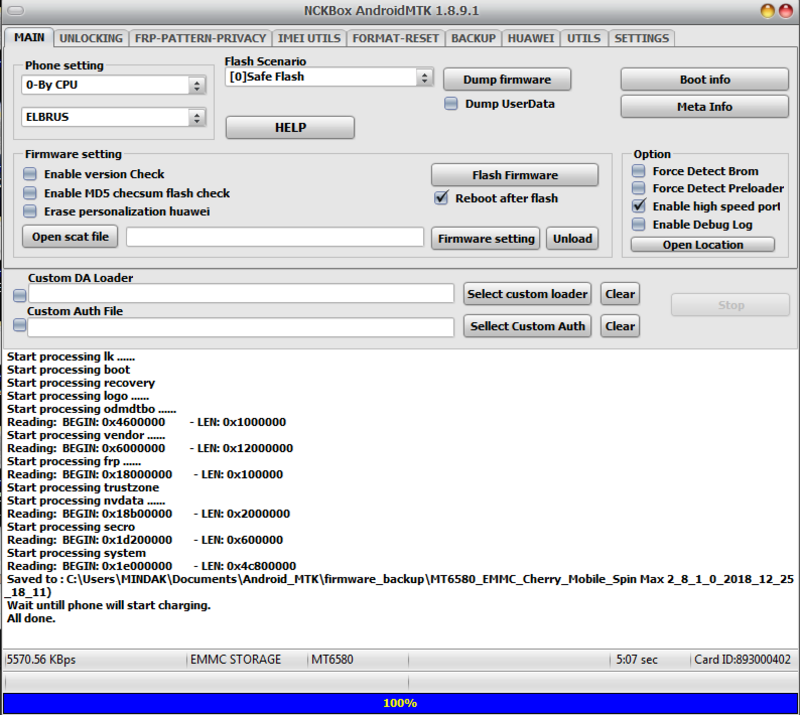Viewport: 800px width, 715px height.
Task: Click 'Start processing recovery' log line
Action: (81, 383)
